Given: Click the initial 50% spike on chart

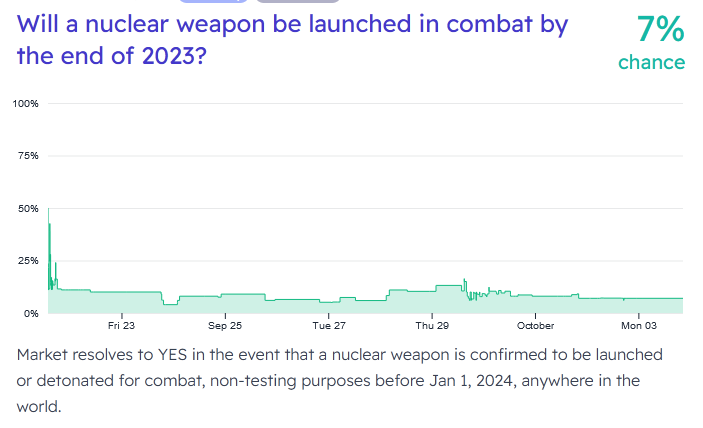Looking at the screenshot, I should pos(49,210).
